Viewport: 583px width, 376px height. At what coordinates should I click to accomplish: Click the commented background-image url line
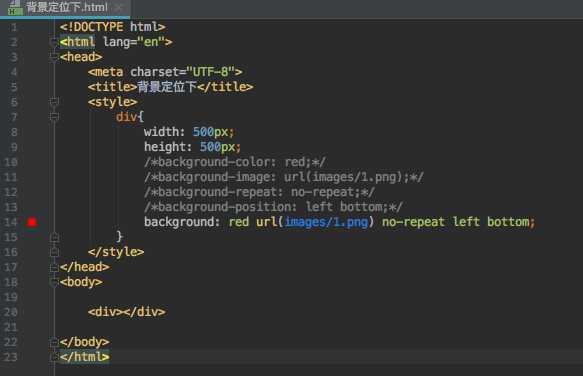(x=284, y=177)
